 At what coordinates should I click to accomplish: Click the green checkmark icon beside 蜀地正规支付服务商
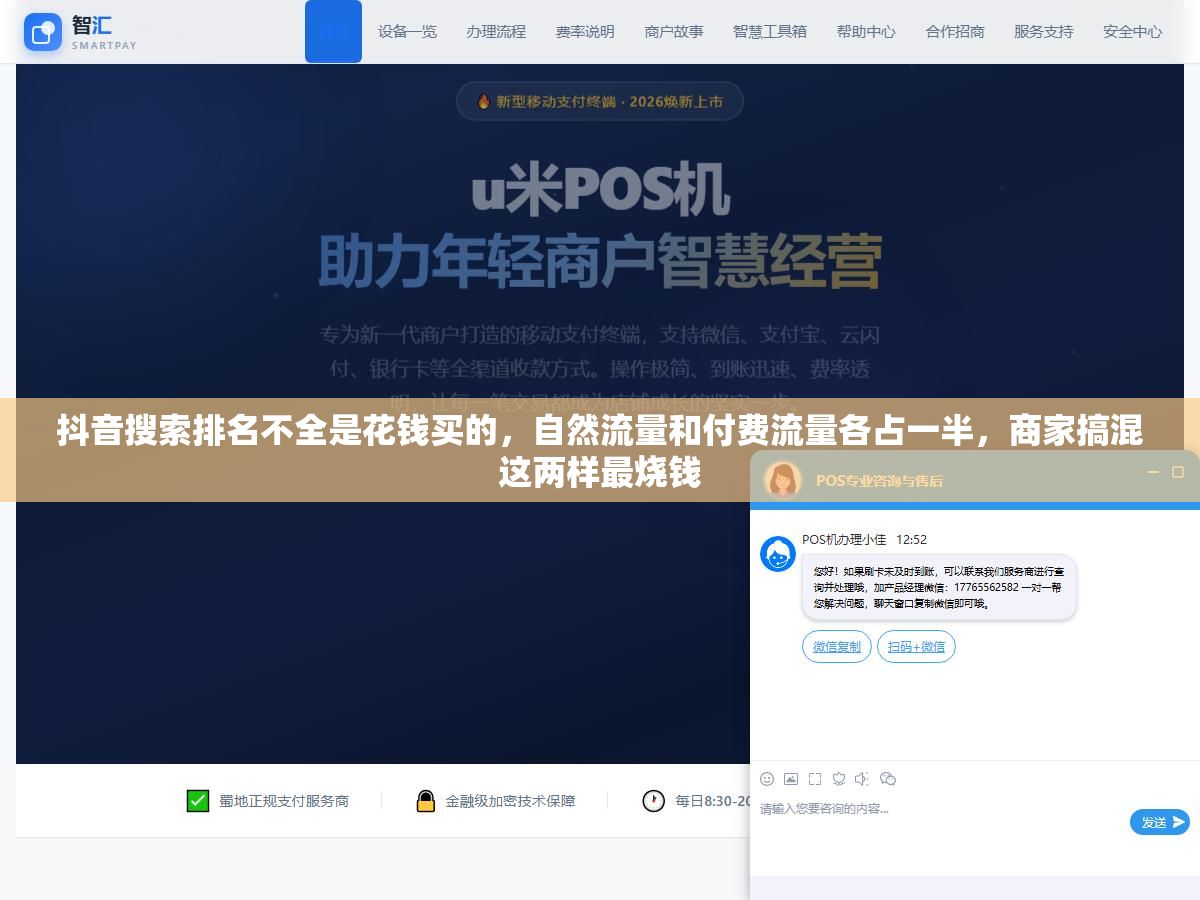(198, 801)
